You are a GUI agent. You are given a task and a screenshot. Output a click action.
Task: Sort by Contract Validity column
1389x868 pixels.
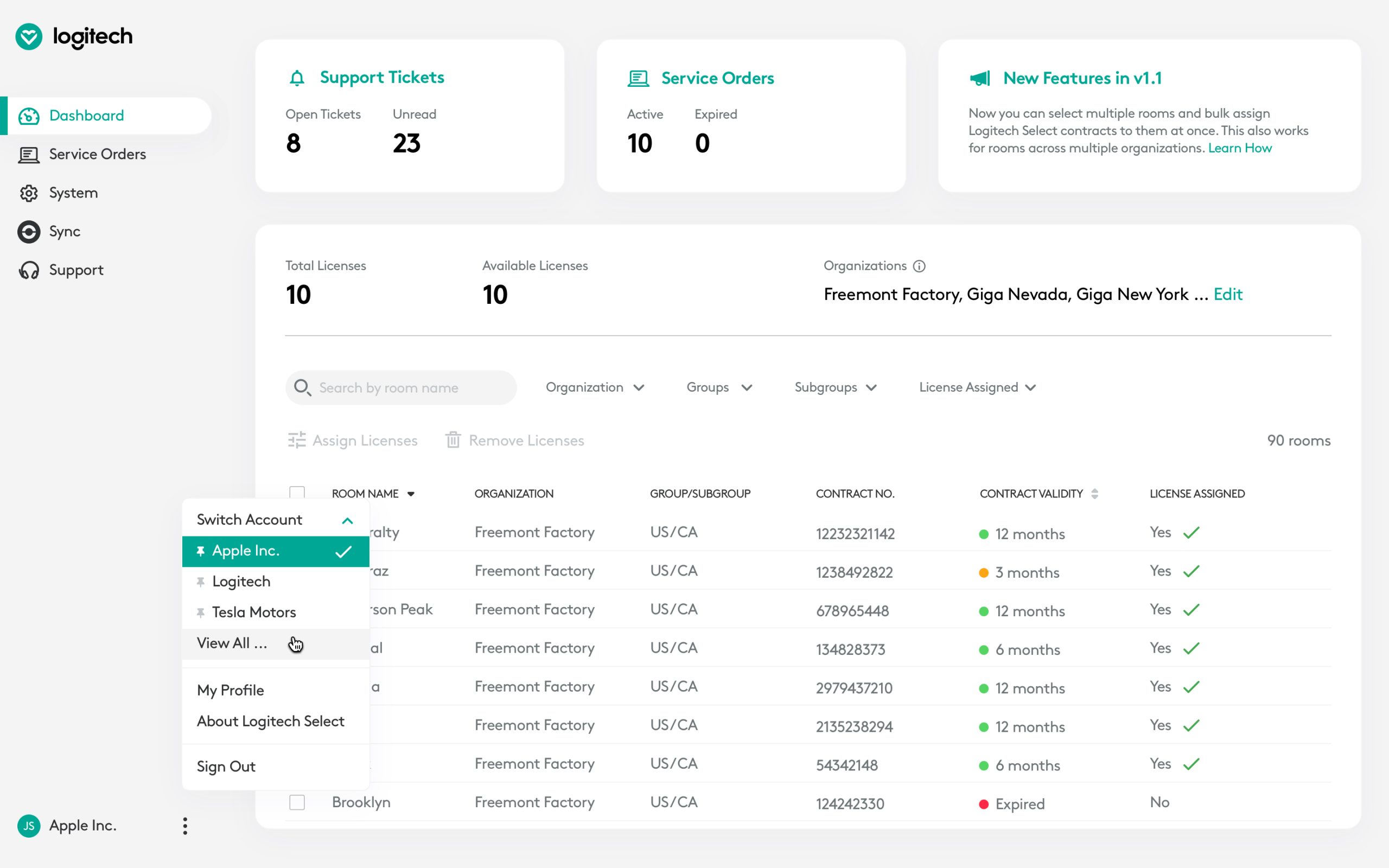pos(1094,494)
